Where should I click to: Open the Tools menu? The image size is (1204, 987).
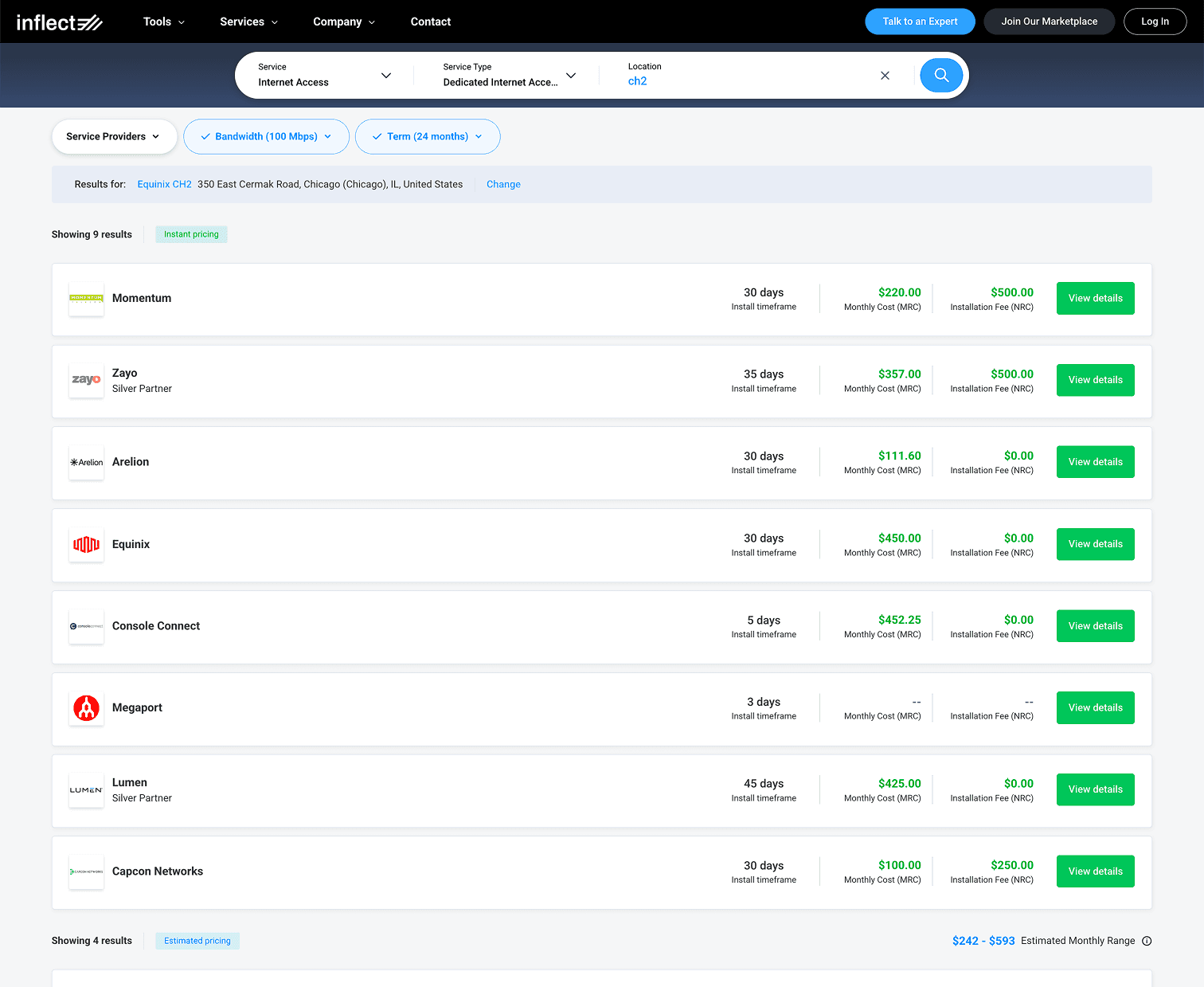pyautogui.click(x=164, y=22)
